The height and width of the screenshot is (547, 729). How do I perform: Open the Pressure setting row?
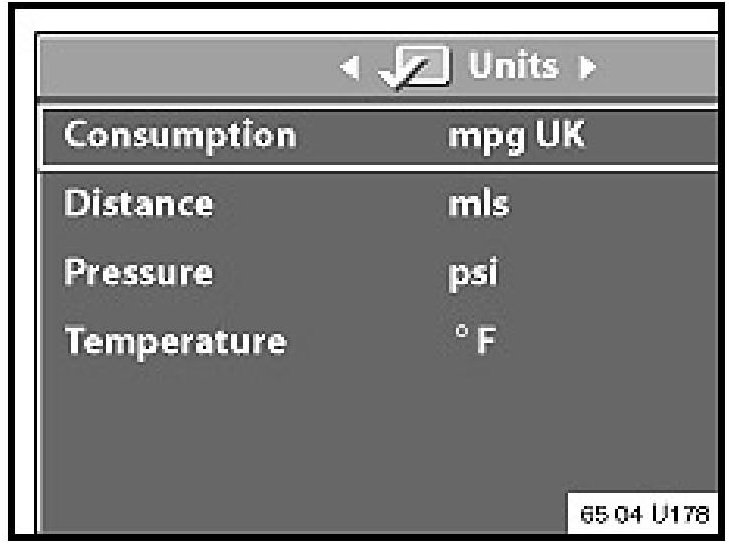click(x=380, y=272)
